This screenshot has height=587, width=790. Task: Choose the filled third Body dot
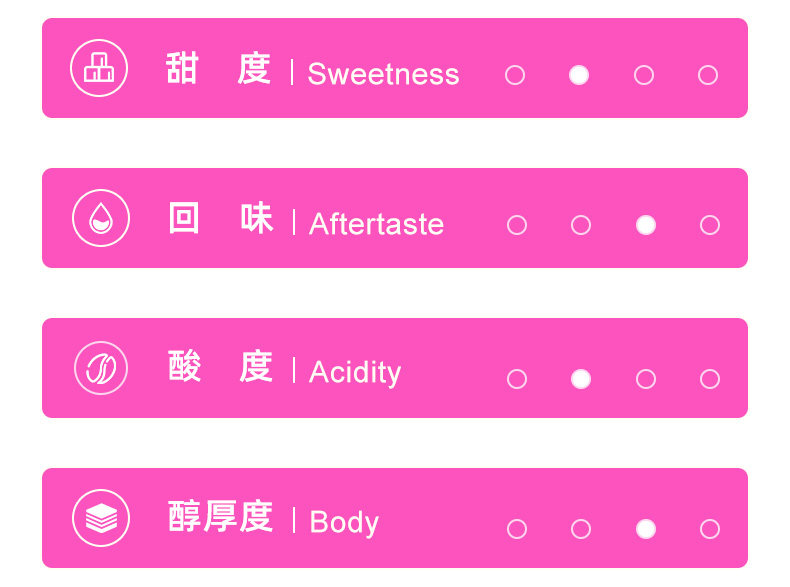point(646,529)
